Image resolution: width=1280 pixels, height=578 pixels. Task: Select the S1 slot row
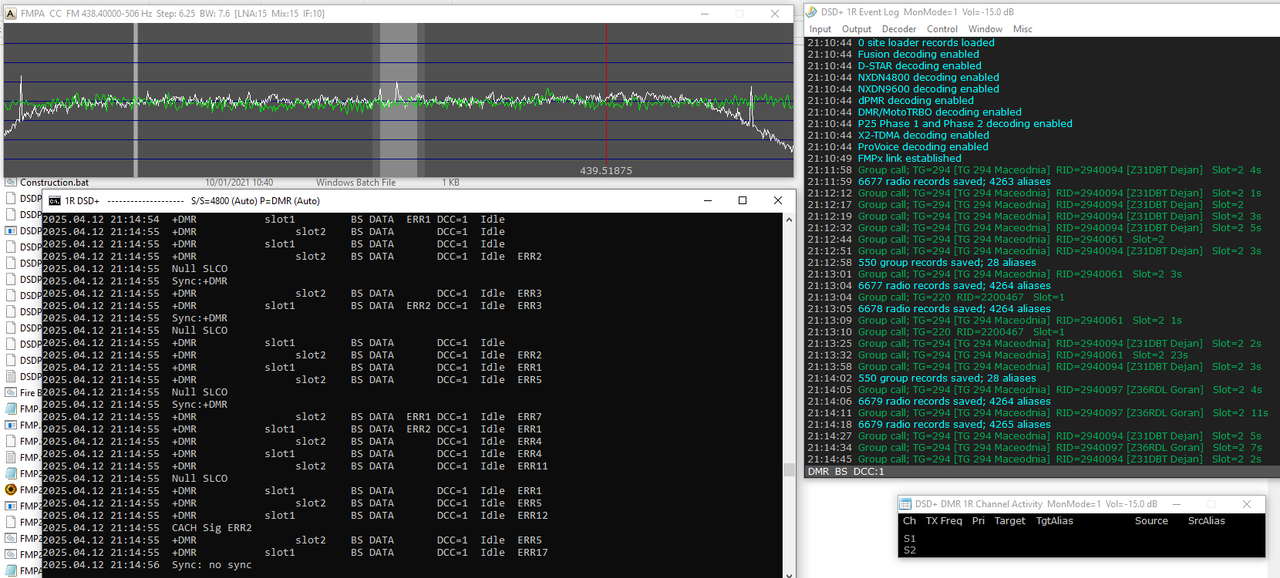pyautogui.click(x=909, y=539)
